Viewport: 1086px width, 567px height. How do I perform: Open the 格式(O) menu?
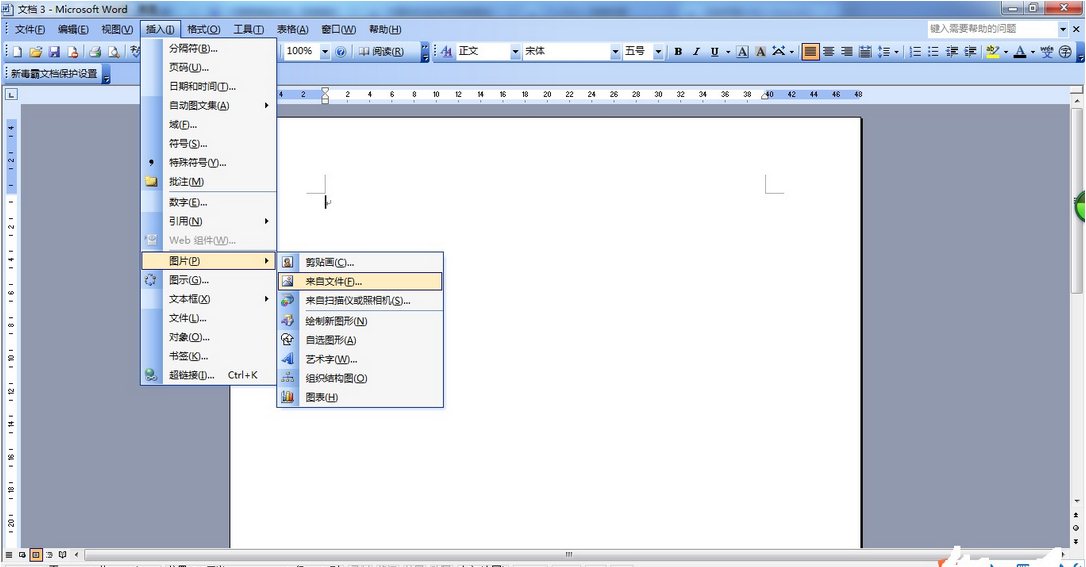204,29
